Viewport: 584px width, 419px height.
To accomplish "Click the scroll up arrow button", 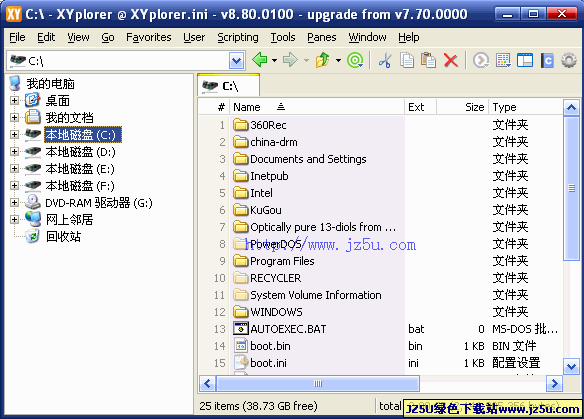I will (x=571, y=108).
